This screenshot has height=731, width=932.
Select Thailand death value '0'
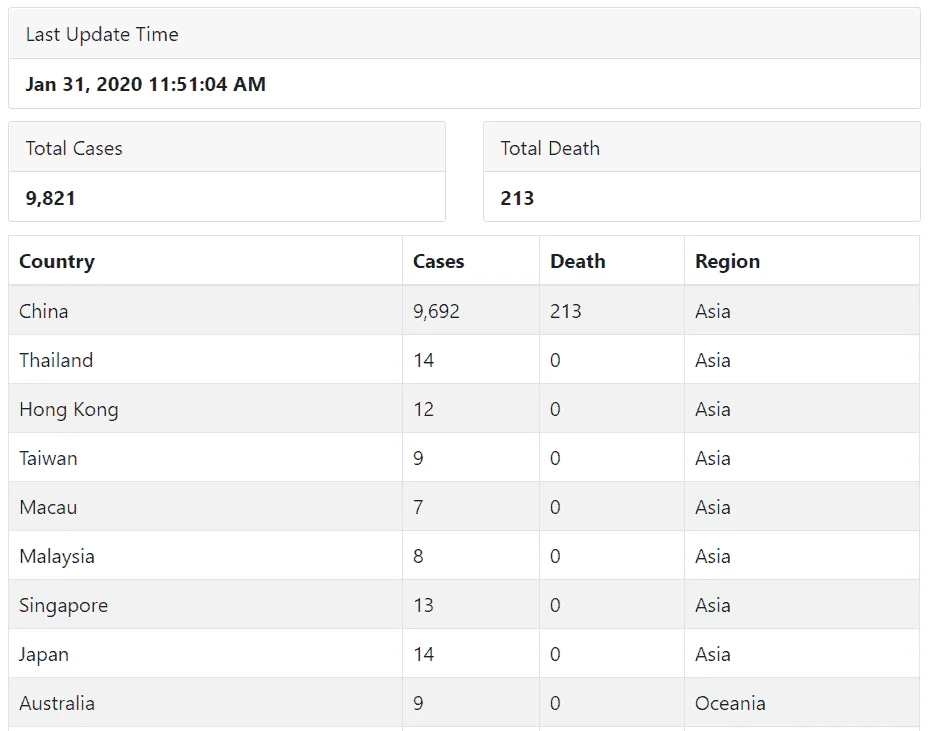555,360
